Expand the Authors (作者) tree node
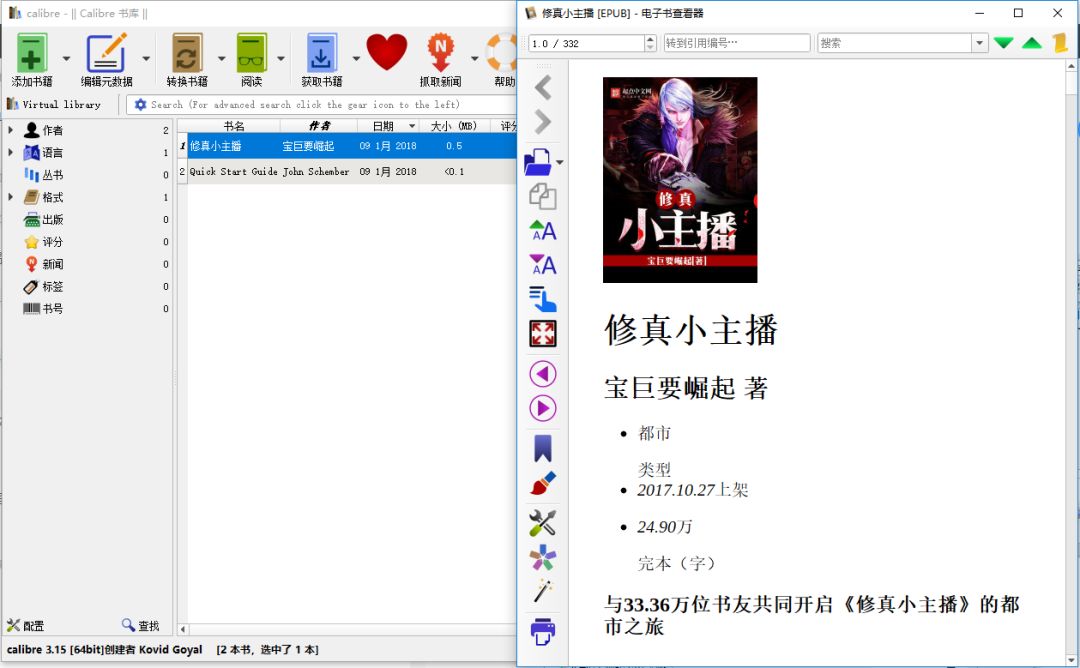This screenshot has width=1080, height=668. pos(10,129)
